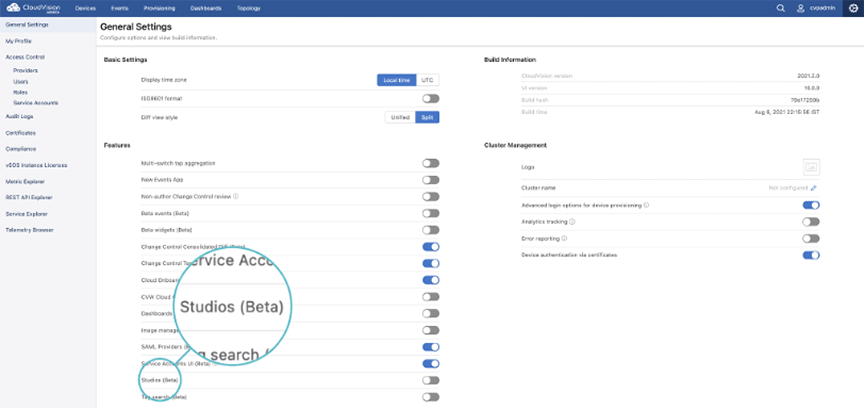This screenshot has height=409, width=864.
Task: Disable Device authentication via certificates toggle
Action: (x=811, y=255)
